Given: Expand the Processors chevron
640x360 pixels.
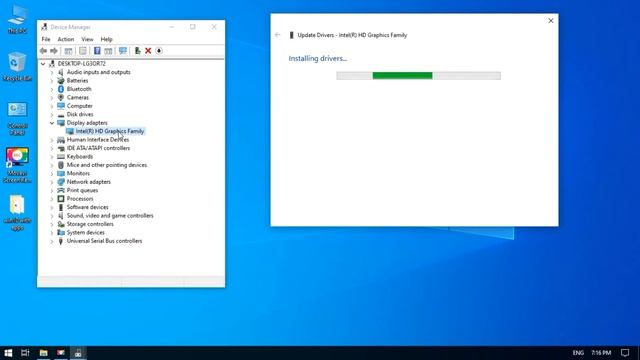Looking at the screenshot, I should [x=52, y=199].
